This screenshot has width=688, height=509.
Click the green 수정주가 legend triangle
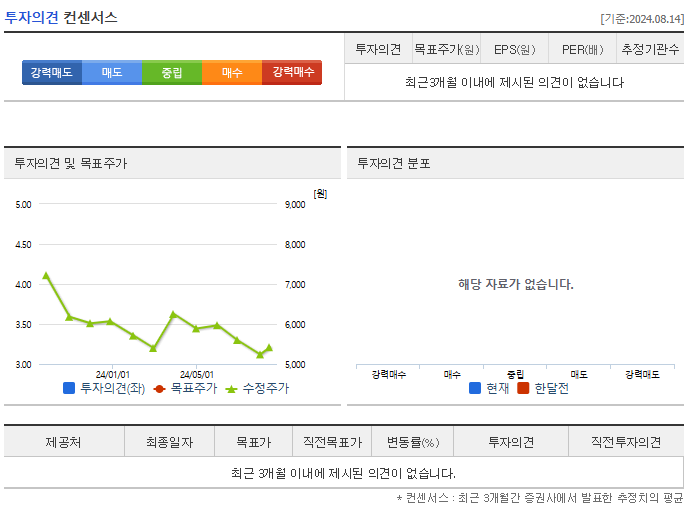[231, 389]
